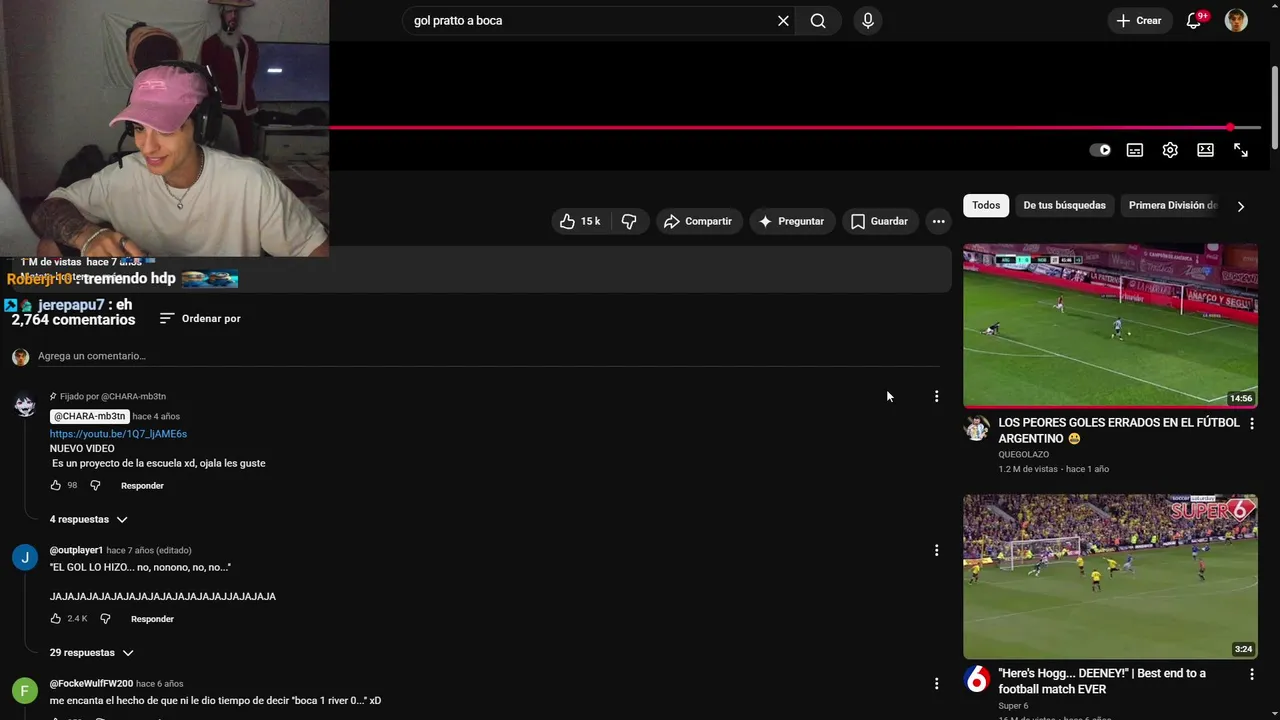1280x720 pixels.
Task: Expand the 29 respuestas thread
Action: pos(92,652)
